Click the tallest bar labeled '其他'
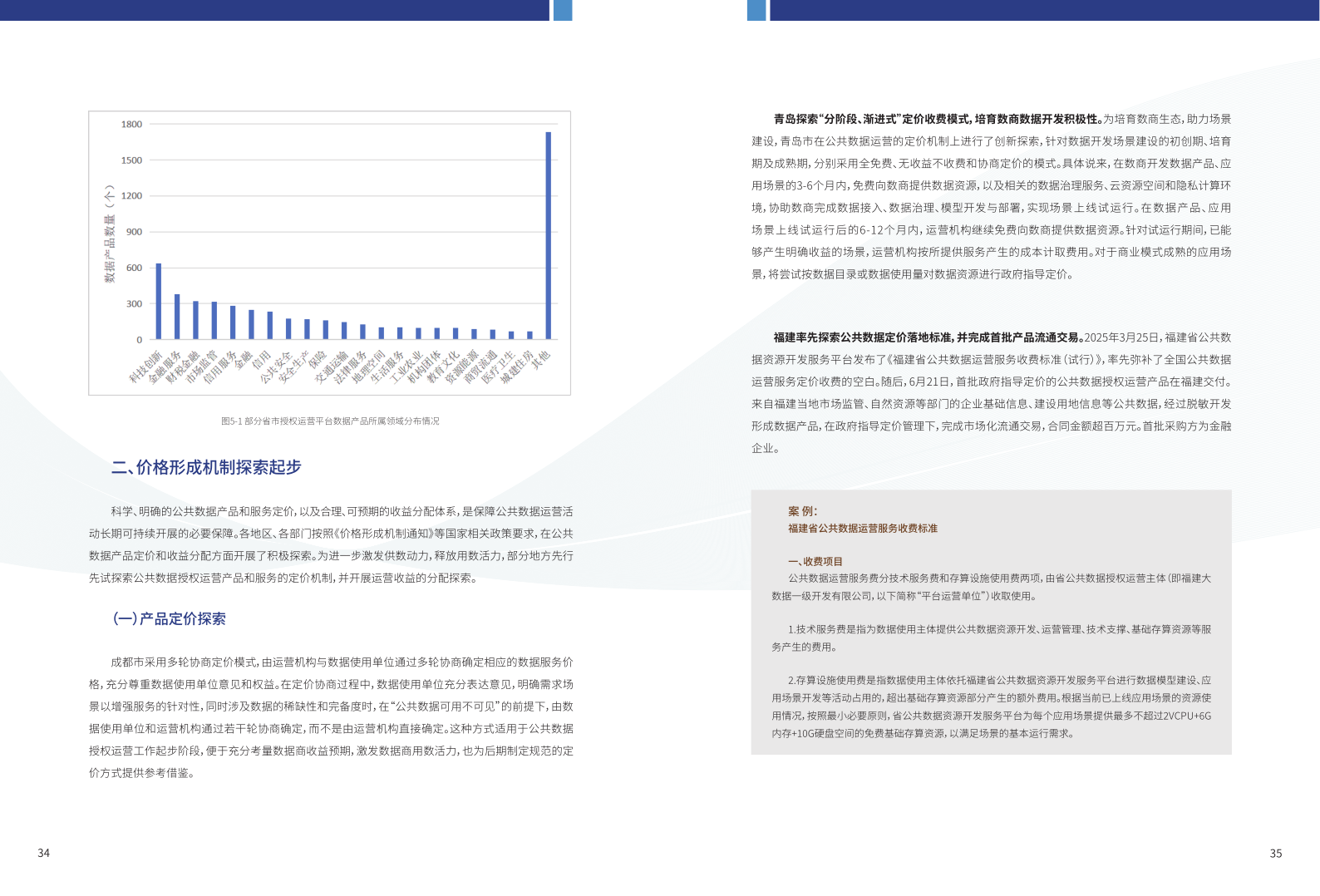 coord(549,235)
